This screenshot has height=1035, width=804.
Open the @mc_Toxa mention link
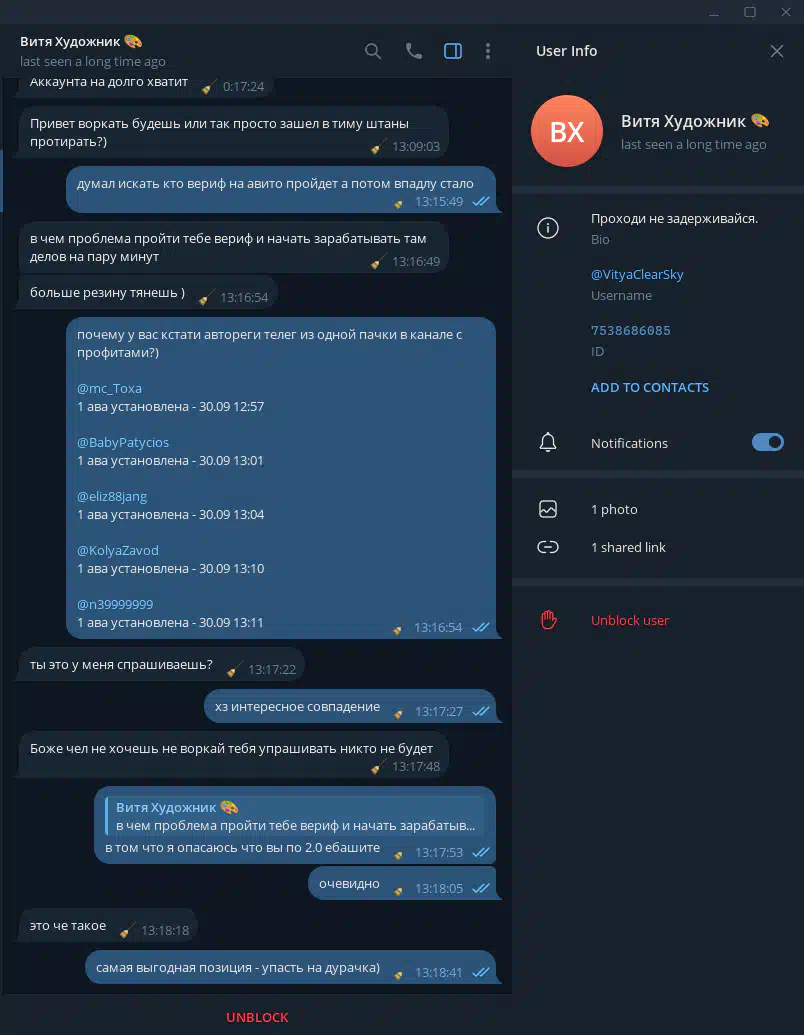point(110,388)
